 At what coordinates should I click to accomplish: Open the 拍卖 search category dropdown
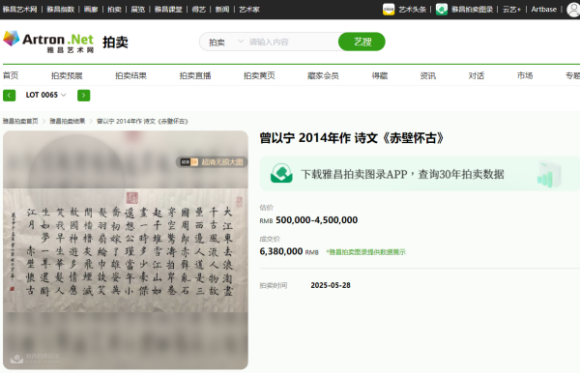pyautogui.click(x=226, y=42)
